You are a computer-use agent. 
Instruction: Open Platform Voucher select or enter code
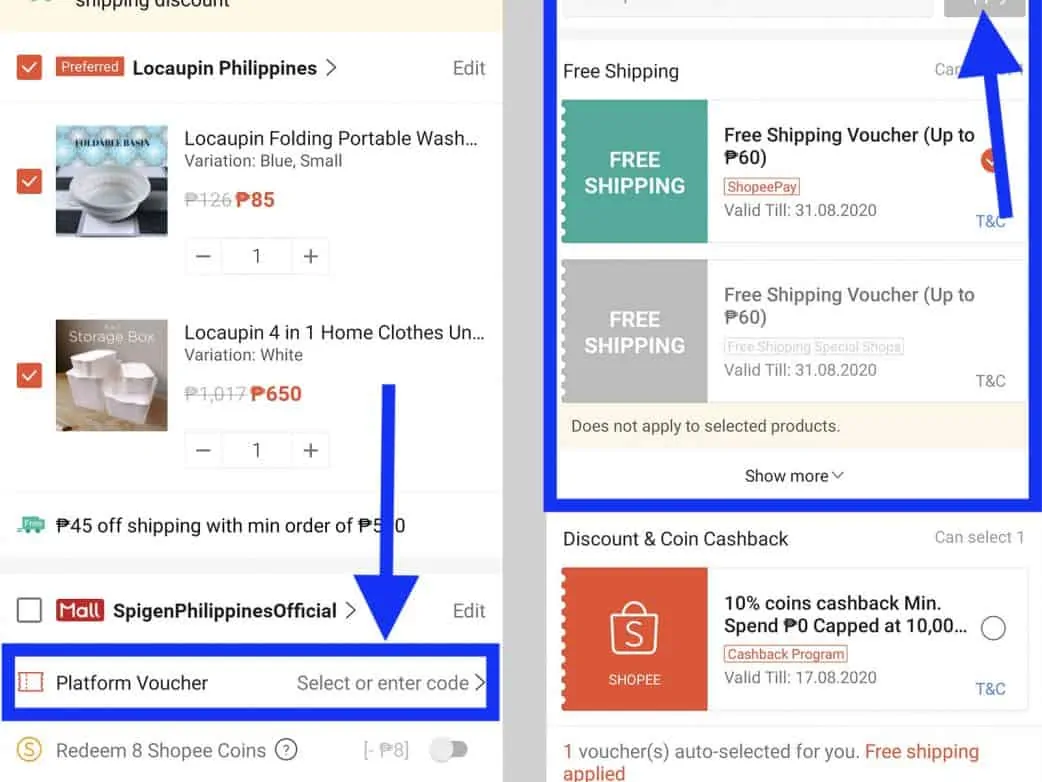click(x=391, y=682)
